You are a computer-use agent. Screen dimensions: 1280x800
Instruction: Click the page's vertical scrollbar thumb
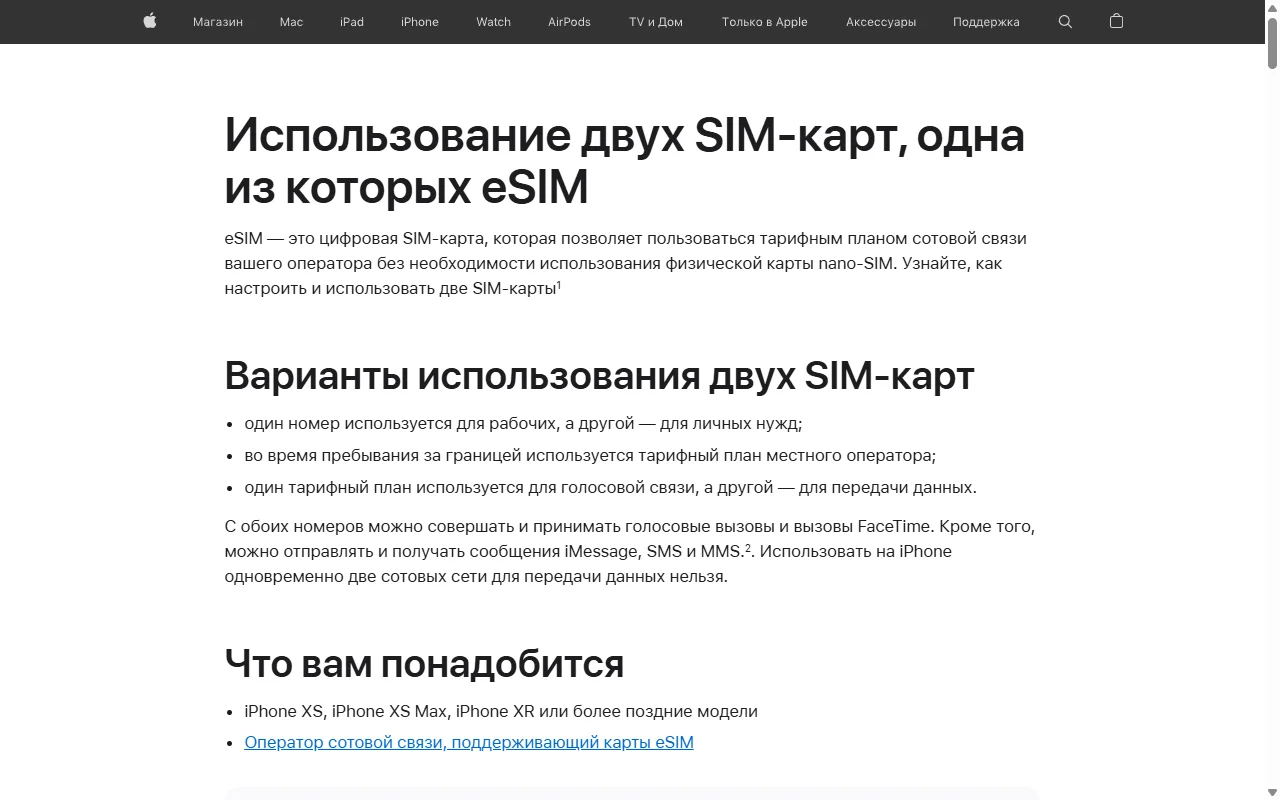click(x=1272, y=42)
